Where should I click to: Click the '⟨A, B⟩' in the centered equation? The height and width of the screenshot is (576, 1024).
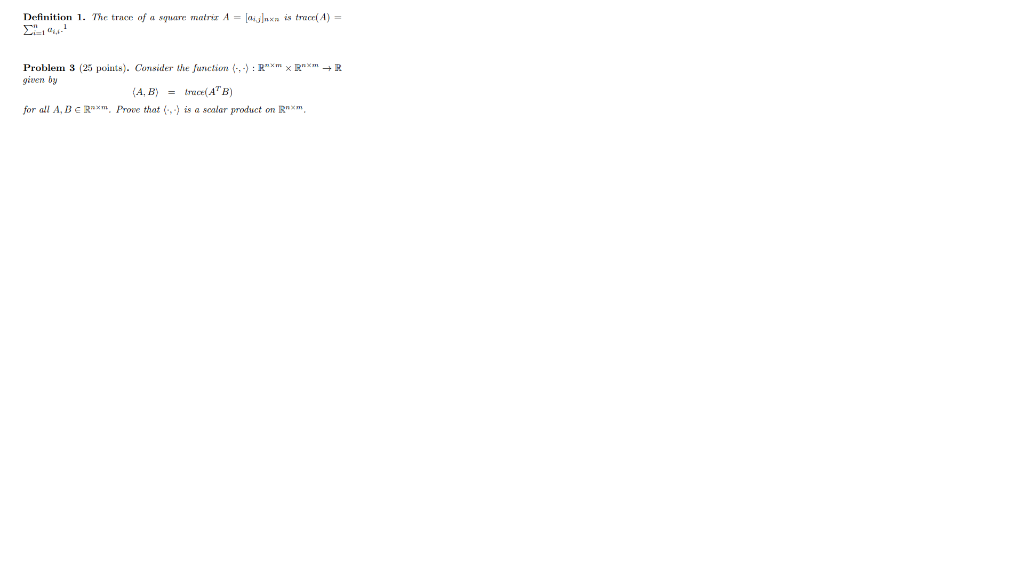(x=145, y=92)
